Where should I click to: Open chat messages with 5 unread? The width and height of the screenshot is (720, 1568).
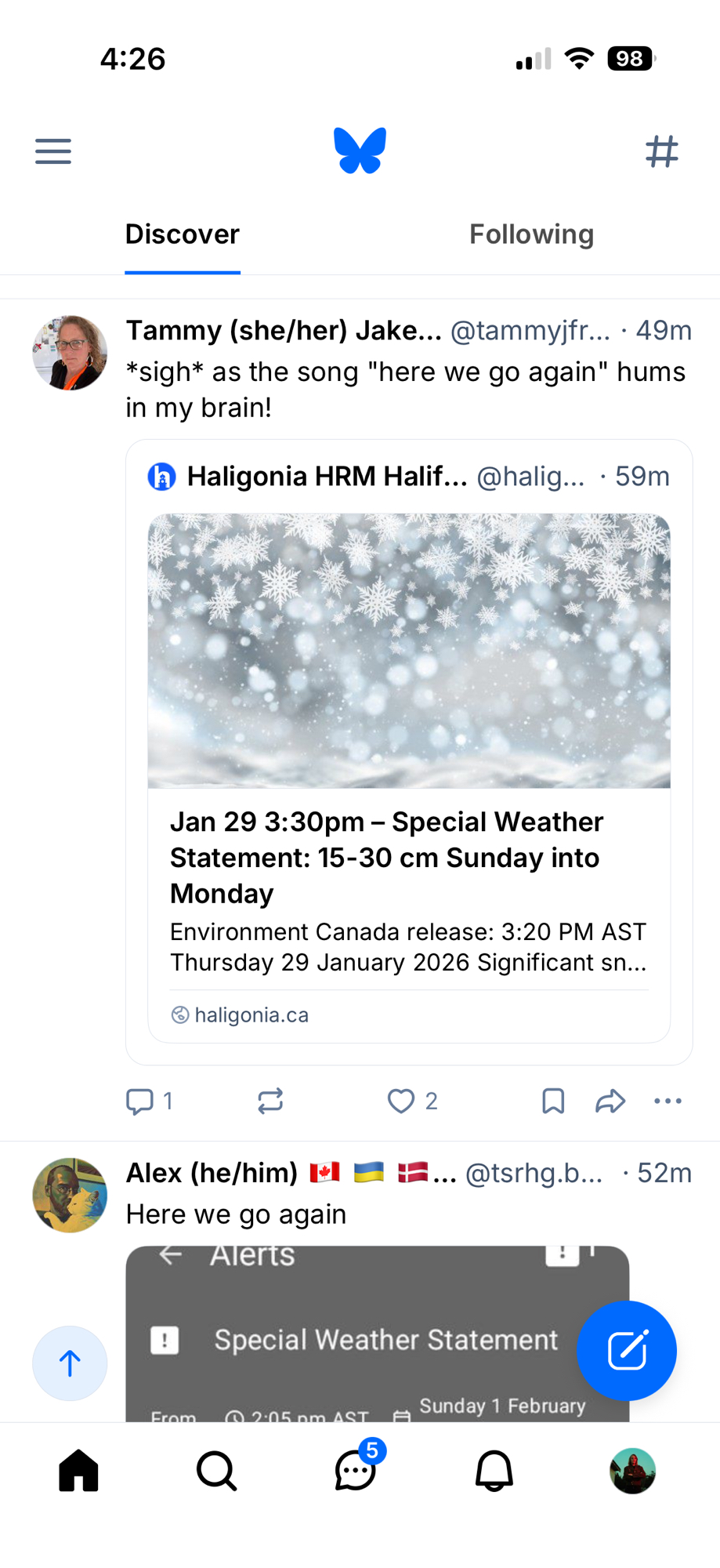(x=356, y=1470)
